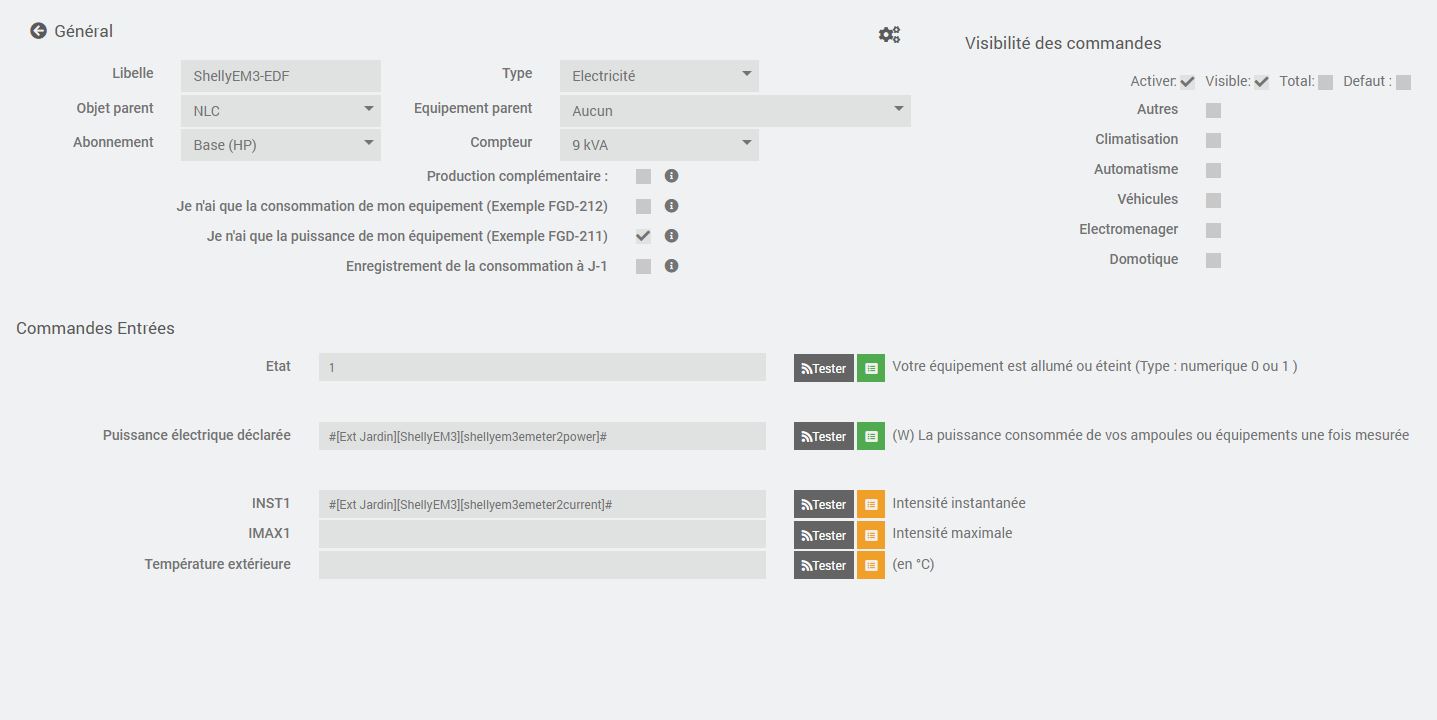Click Tester button for Température extérieure
This screenshot has width=1437, height=720.
tap(824, 565)
